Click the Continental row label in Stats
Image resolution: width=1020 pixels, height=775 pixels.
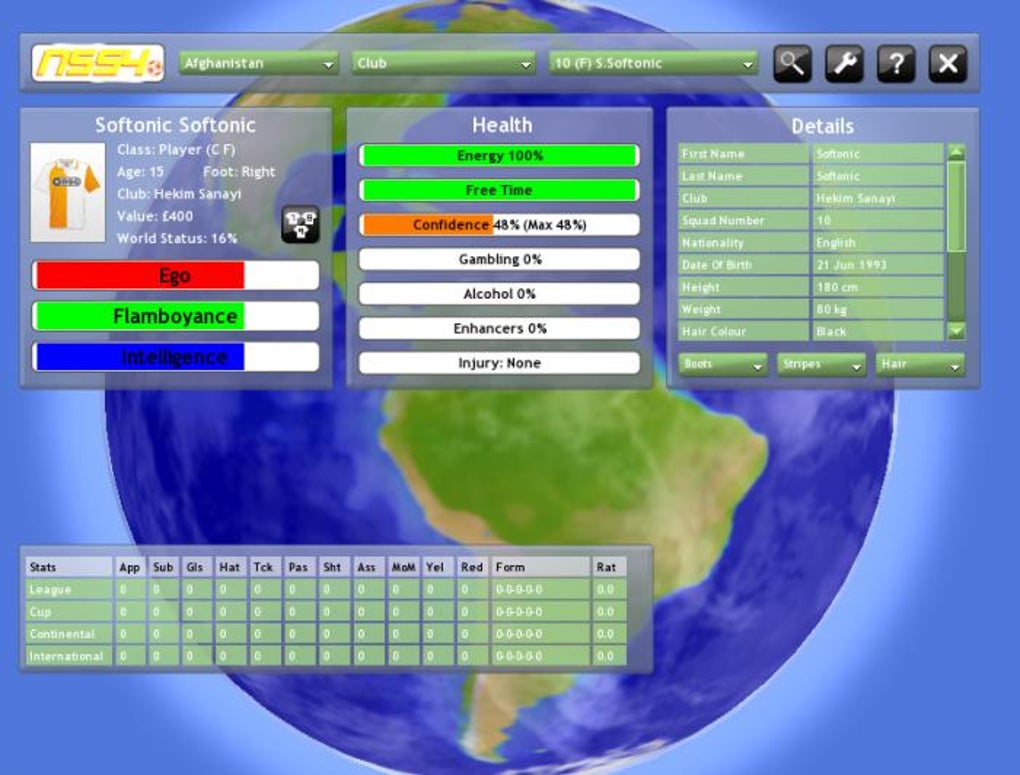click(x=68, y=634)
